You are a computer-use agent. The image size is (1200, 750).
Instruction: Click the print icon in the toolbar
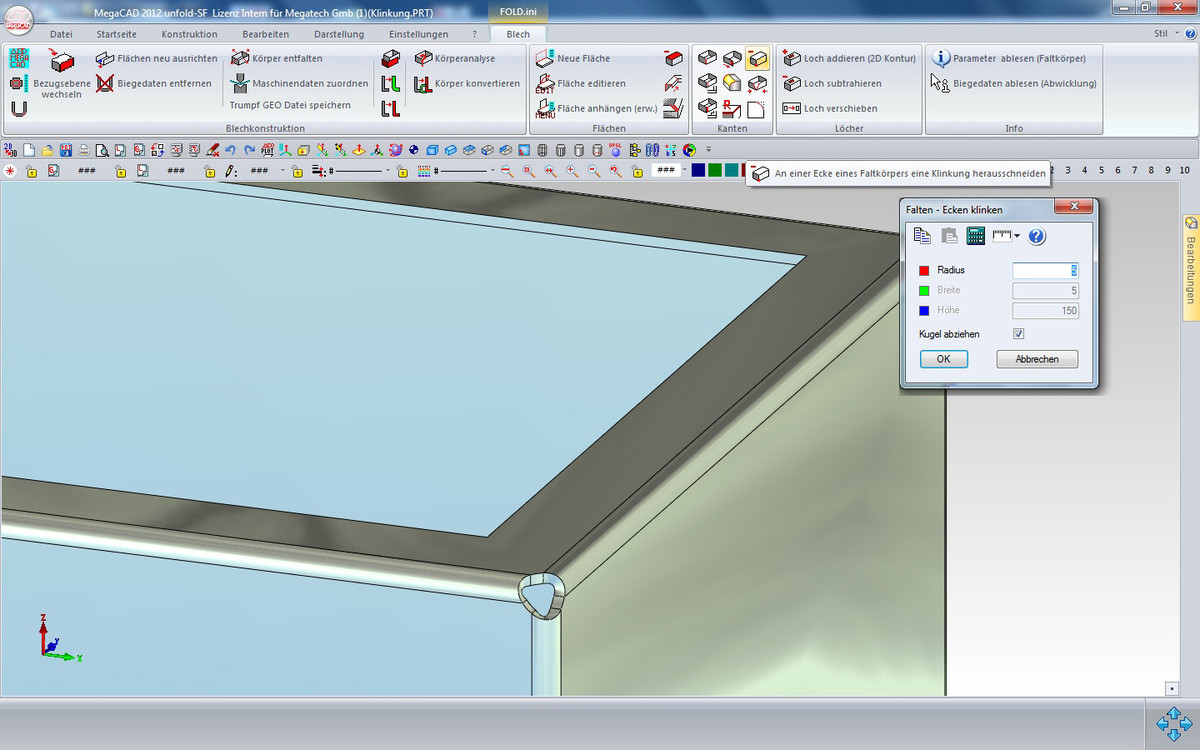tap(84, 151)
